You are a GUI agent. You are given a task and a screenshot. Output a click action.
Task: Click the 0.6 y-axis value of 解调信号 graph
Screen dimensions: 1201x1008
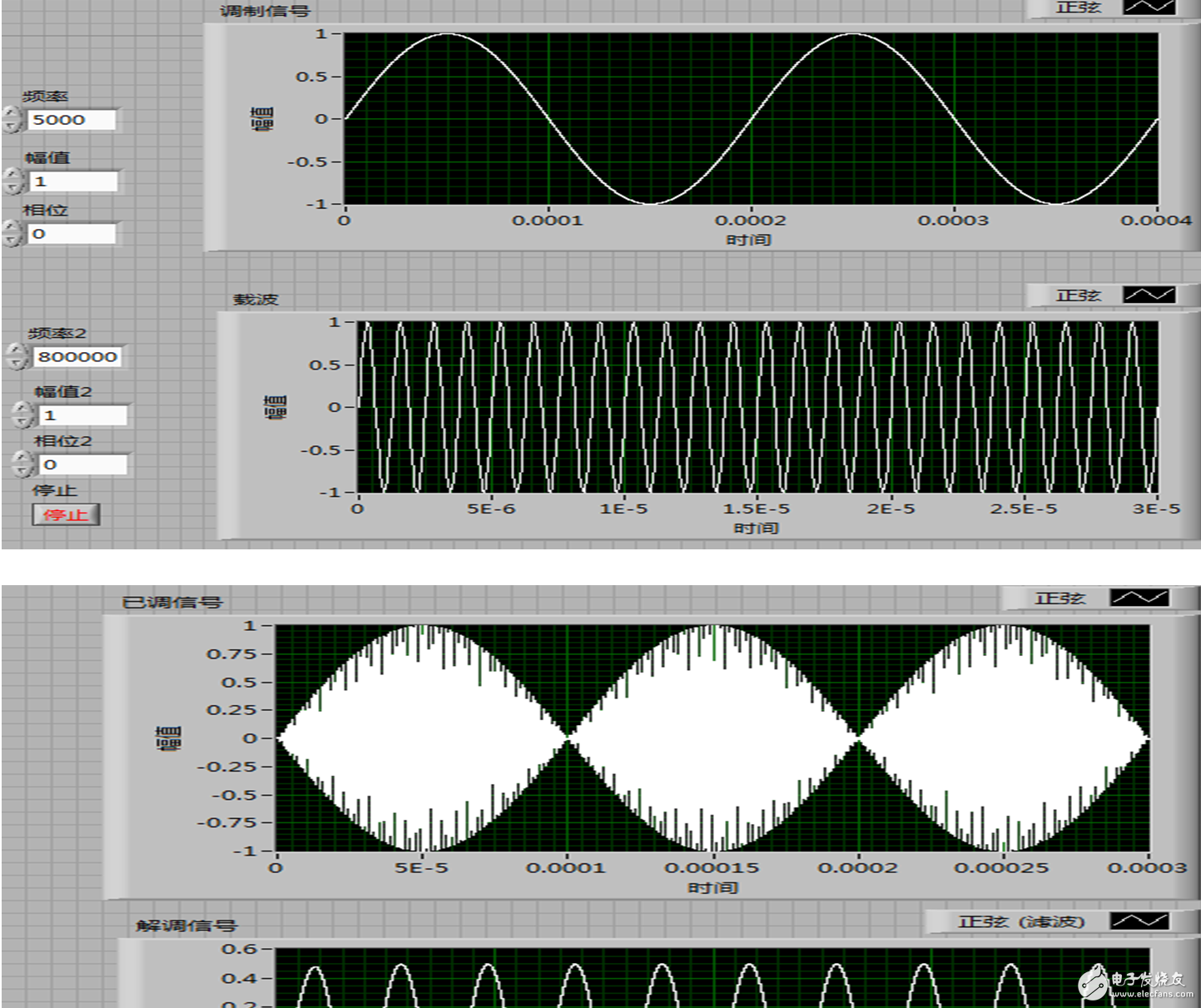pos(240,949)
